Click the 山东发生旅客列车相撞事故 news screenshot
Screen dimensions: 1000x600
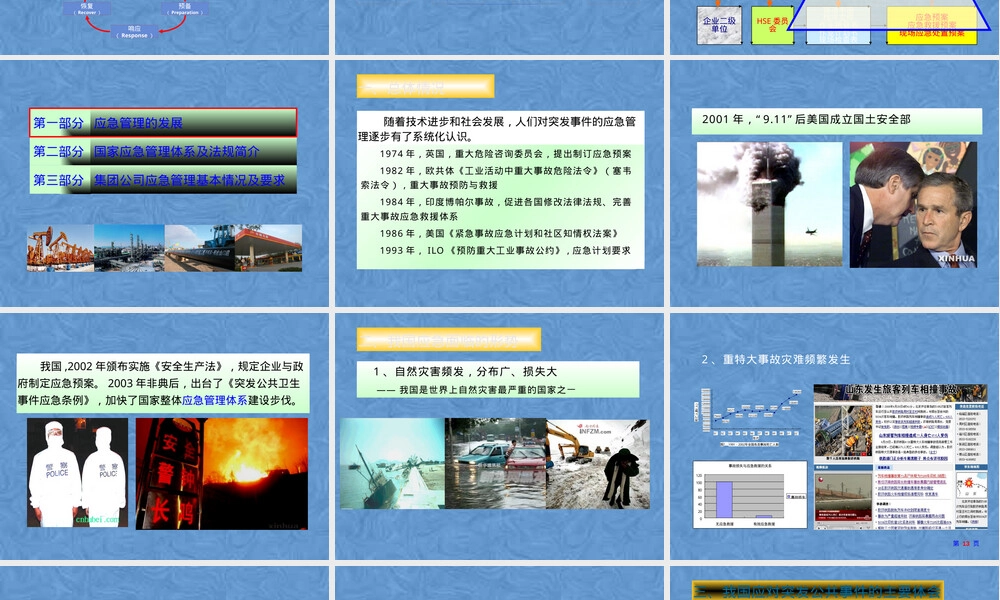pyautogui.click(x=901, y=457)
